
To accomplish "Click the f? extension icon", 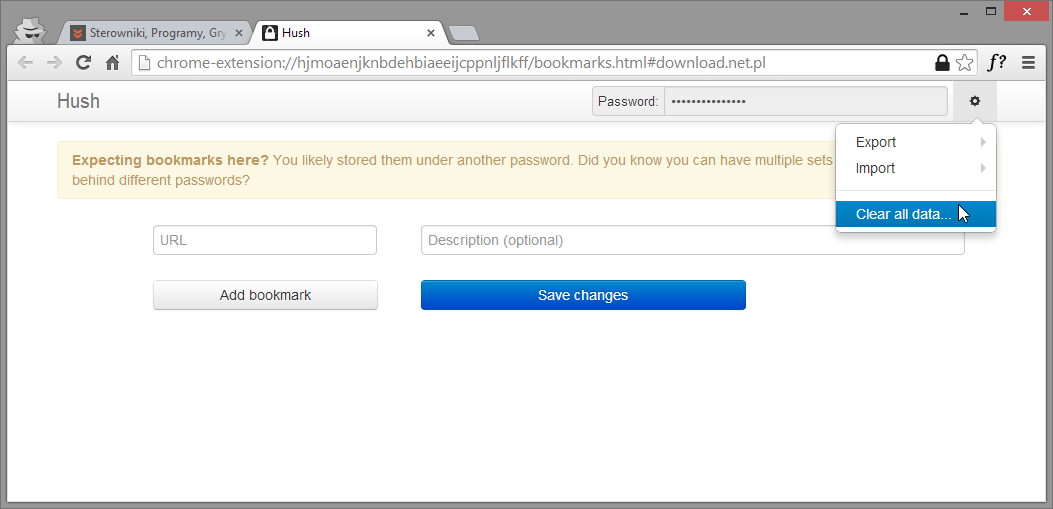I will tap(997, 63).
